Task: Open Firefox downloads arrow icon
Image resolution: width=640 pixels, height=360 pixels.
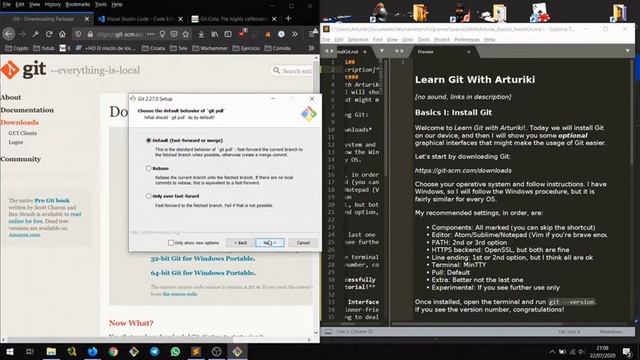Action: 201,34
